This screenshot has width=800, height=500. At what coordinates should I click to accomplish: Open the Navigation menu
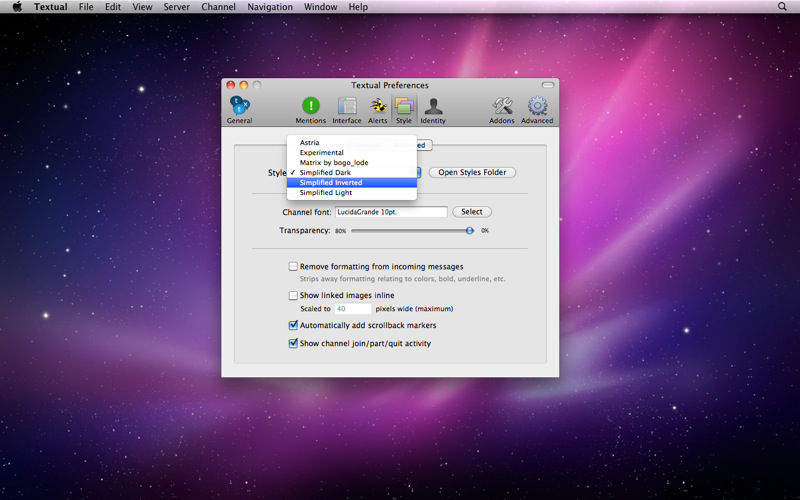270,7
